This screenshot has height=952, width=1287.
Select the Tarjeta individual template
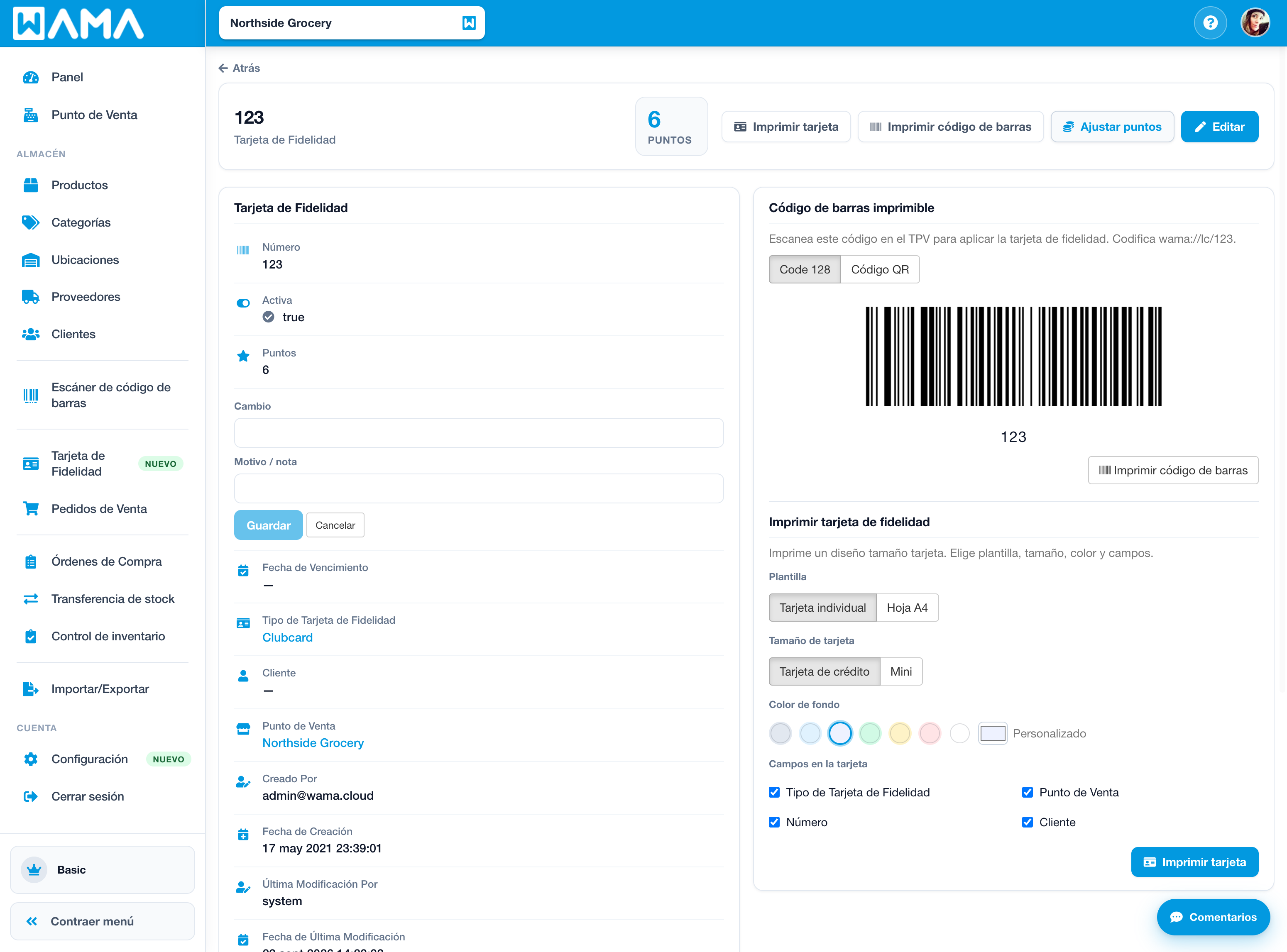pos(822,608)
